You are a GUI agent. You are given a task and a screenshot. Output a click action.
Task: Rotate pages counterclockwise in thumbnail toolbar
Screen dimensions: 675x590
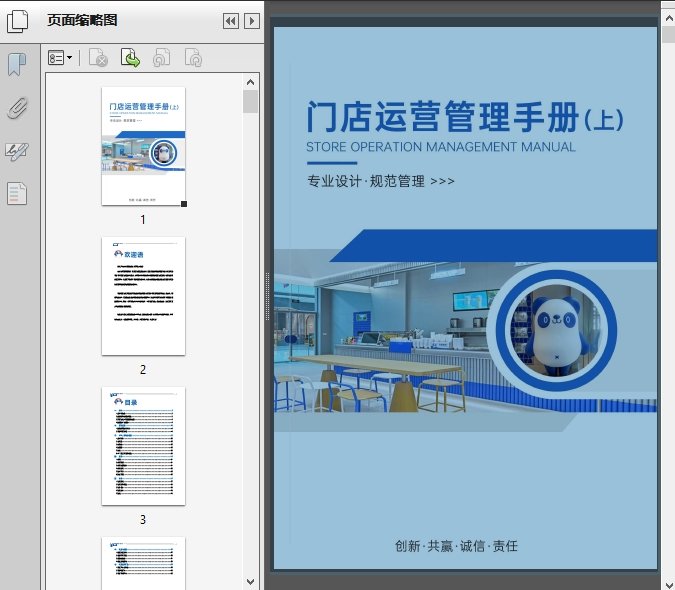161,58
